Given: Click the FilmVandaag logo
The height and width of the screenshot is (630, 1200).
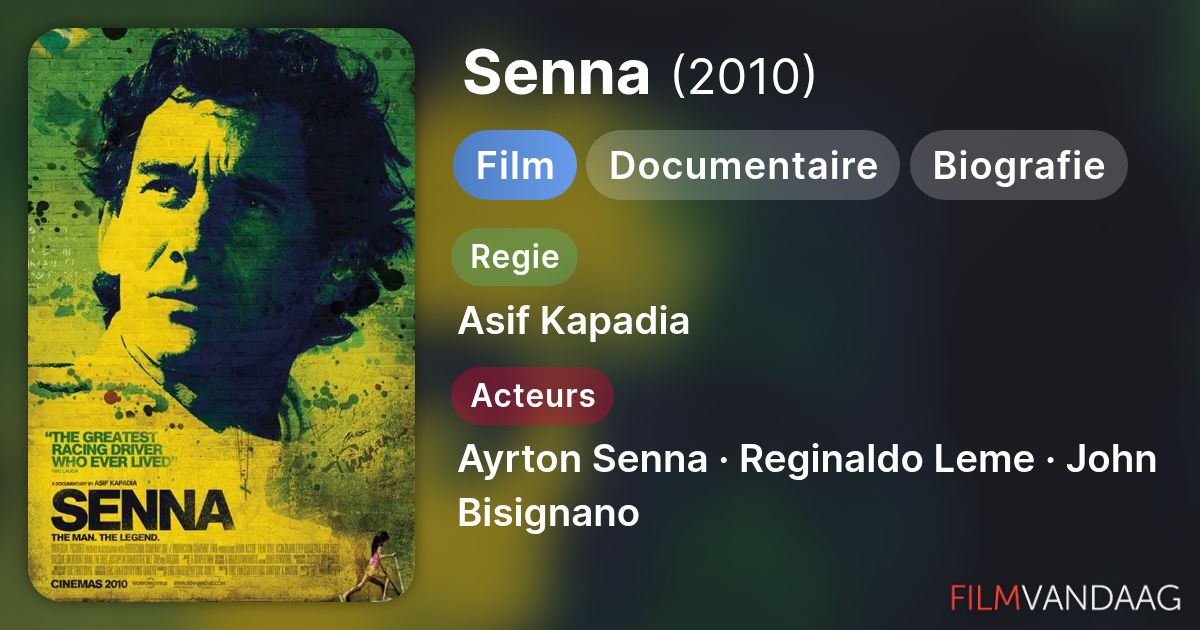Looking at the screenshot, I should coord(1065,598).
